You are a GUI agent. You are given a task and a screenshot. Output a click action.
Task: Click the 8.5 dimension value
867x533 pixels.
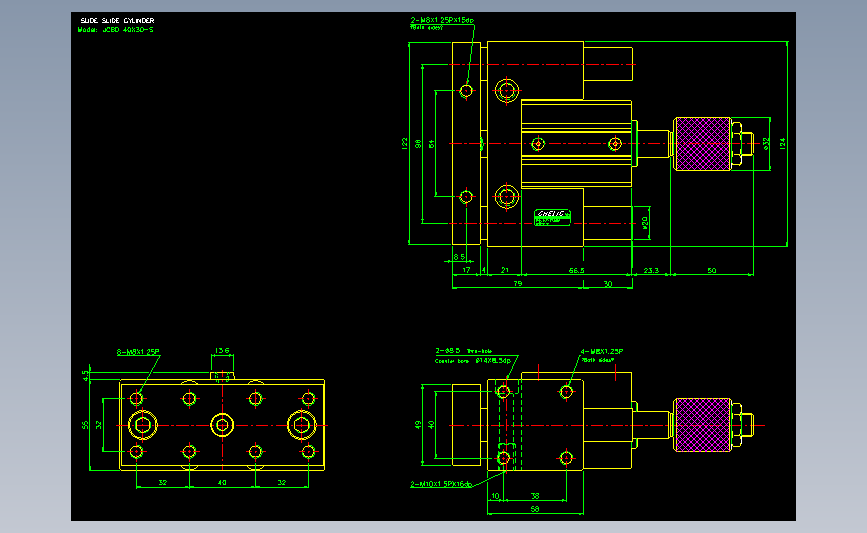459,257
